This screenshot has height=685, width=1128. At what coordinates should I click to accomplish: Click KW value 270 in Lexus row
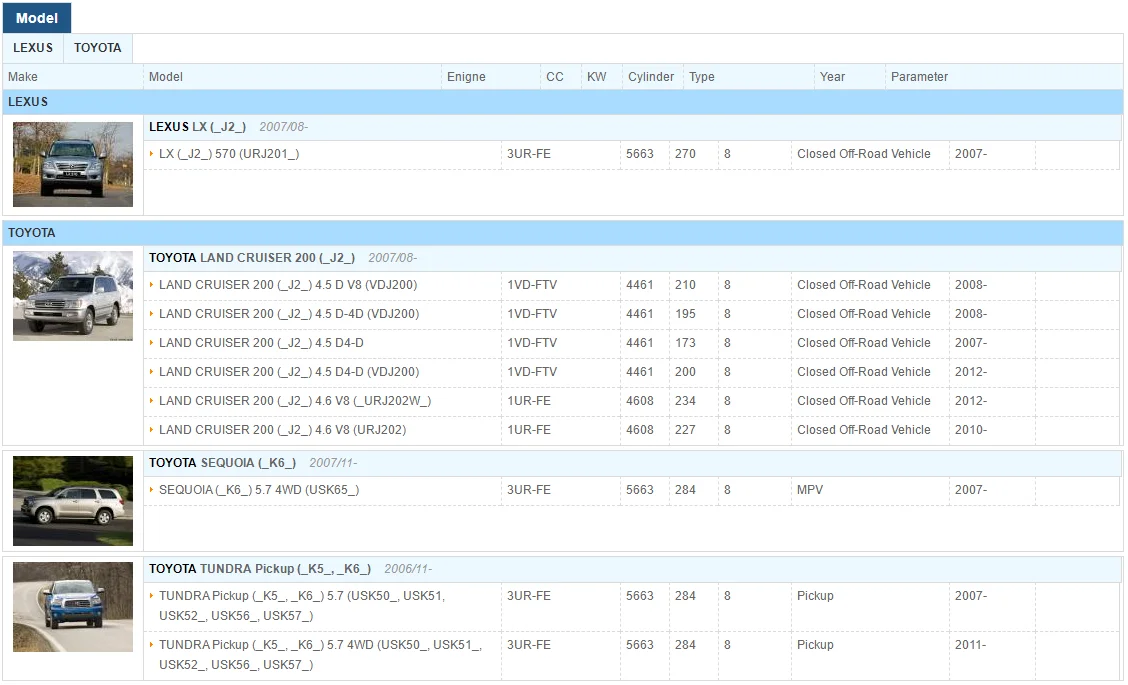coord(685,154)
